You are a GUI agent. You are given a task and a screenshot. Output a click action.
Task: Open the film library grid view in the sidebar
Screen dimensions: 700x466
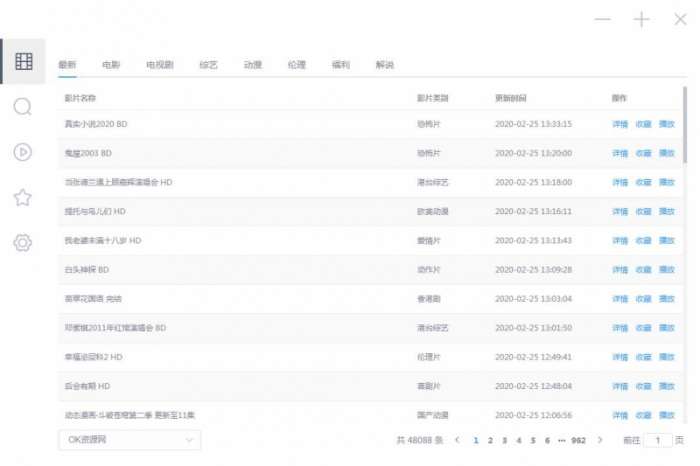(23, 61)
